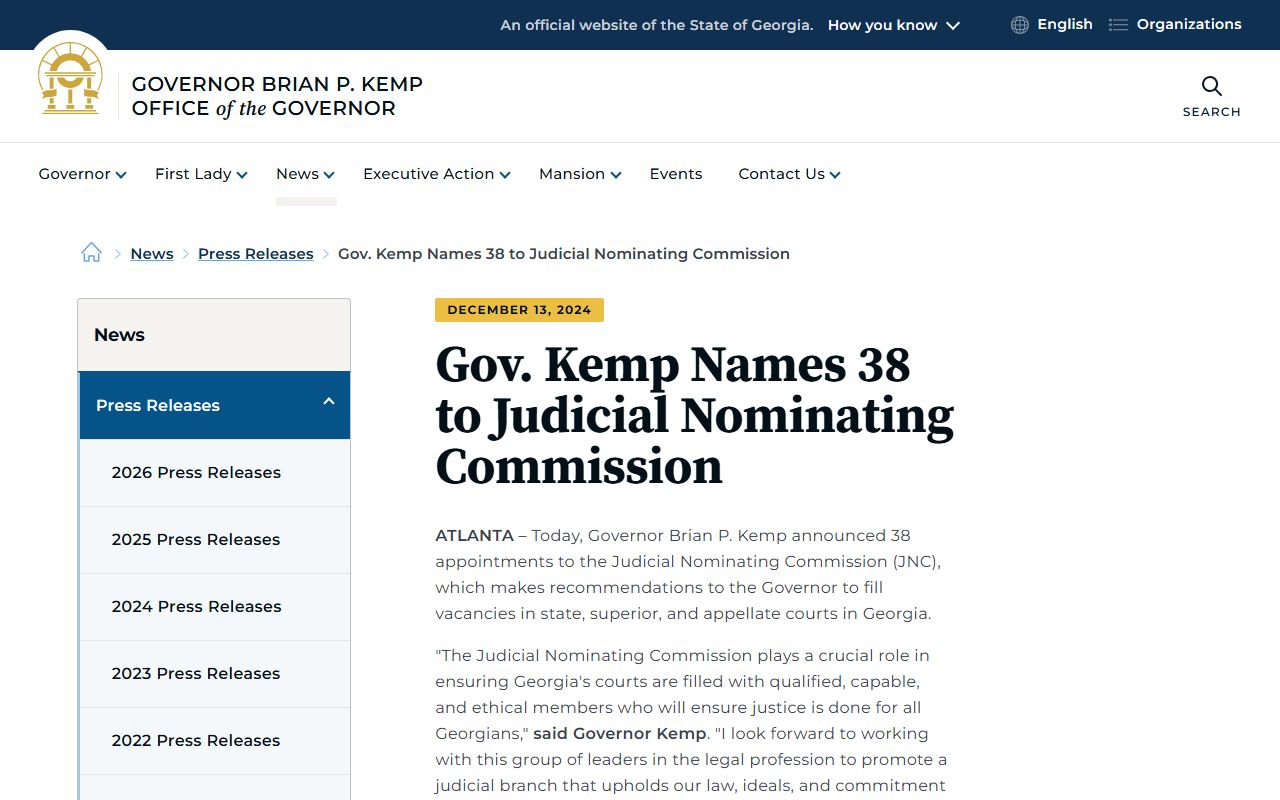Open the Organizations menu
1280x800 pixels.
(1189, 24)
